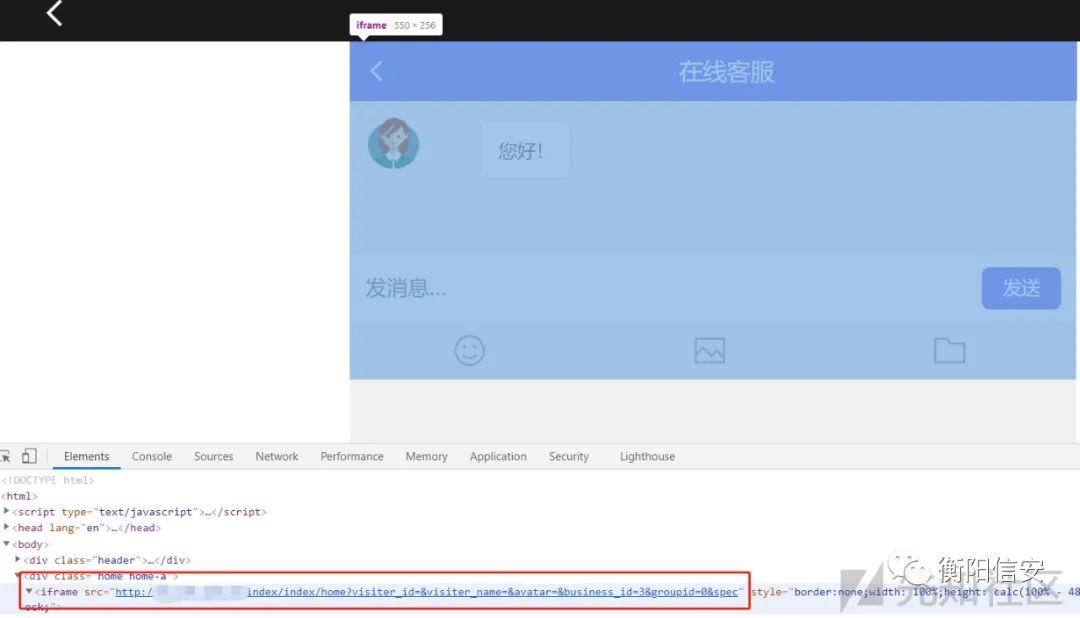The height and width of the screenshot is (618, 1080).
Task: Open the Application tab
Action: tap(498, 456)
